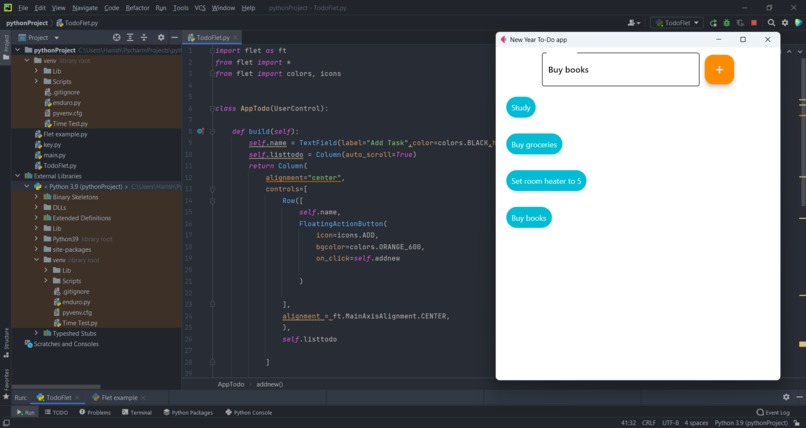Expand Typeshed Stubs node
The image size is (806, 428).
tap(36, 333)
